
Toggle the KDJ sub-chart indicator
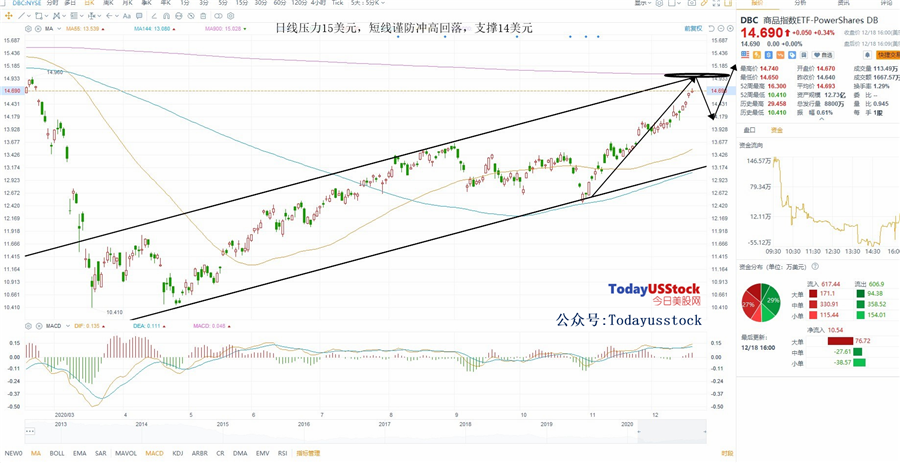tap(177, 453)
